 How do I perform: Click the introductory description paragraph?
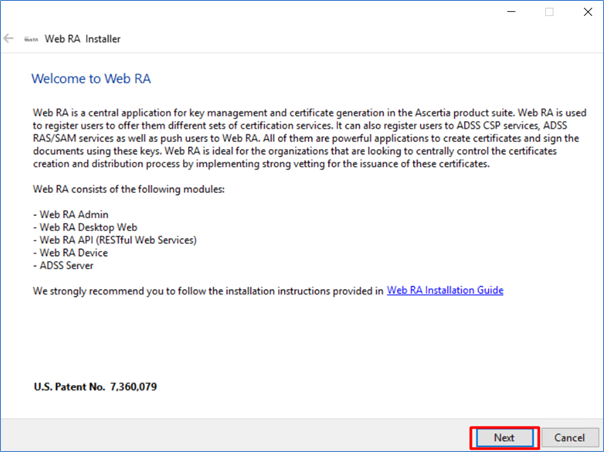point(310,138)
